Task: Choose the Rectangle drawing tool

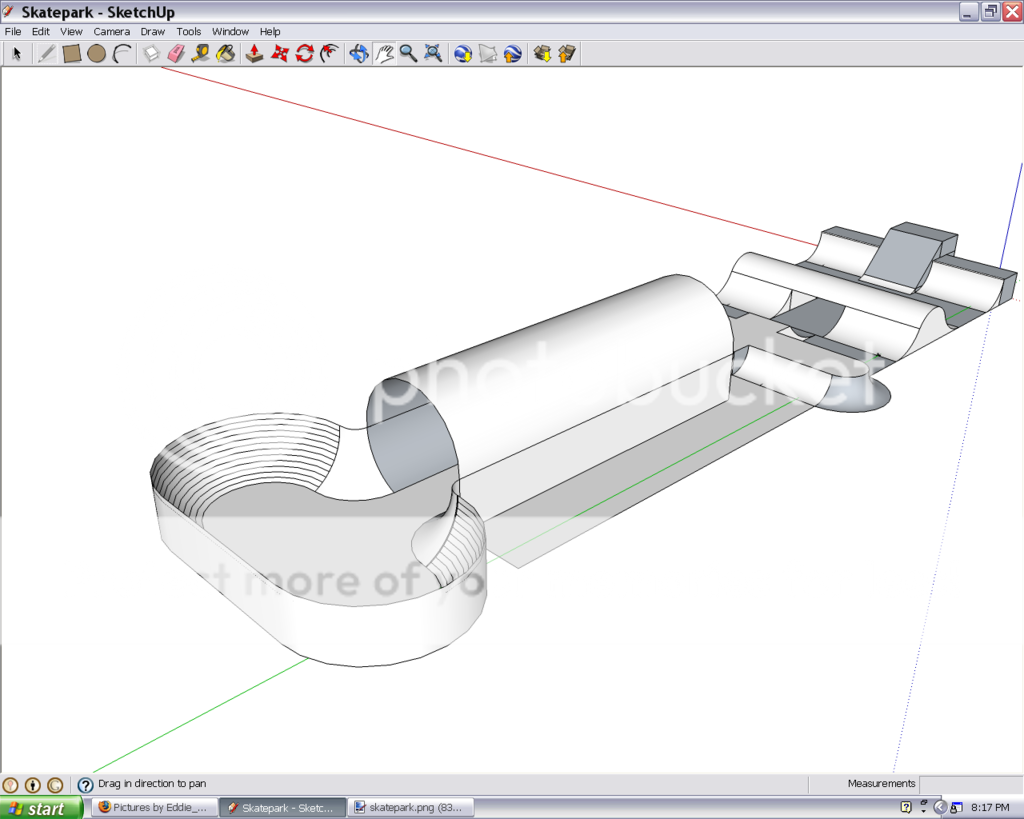Action: [71, 54]
